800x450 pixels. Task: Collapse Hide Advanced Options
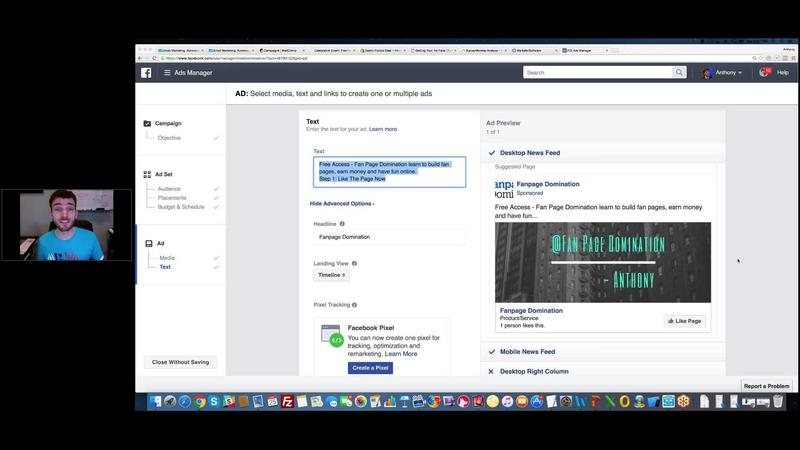point(342,204)
